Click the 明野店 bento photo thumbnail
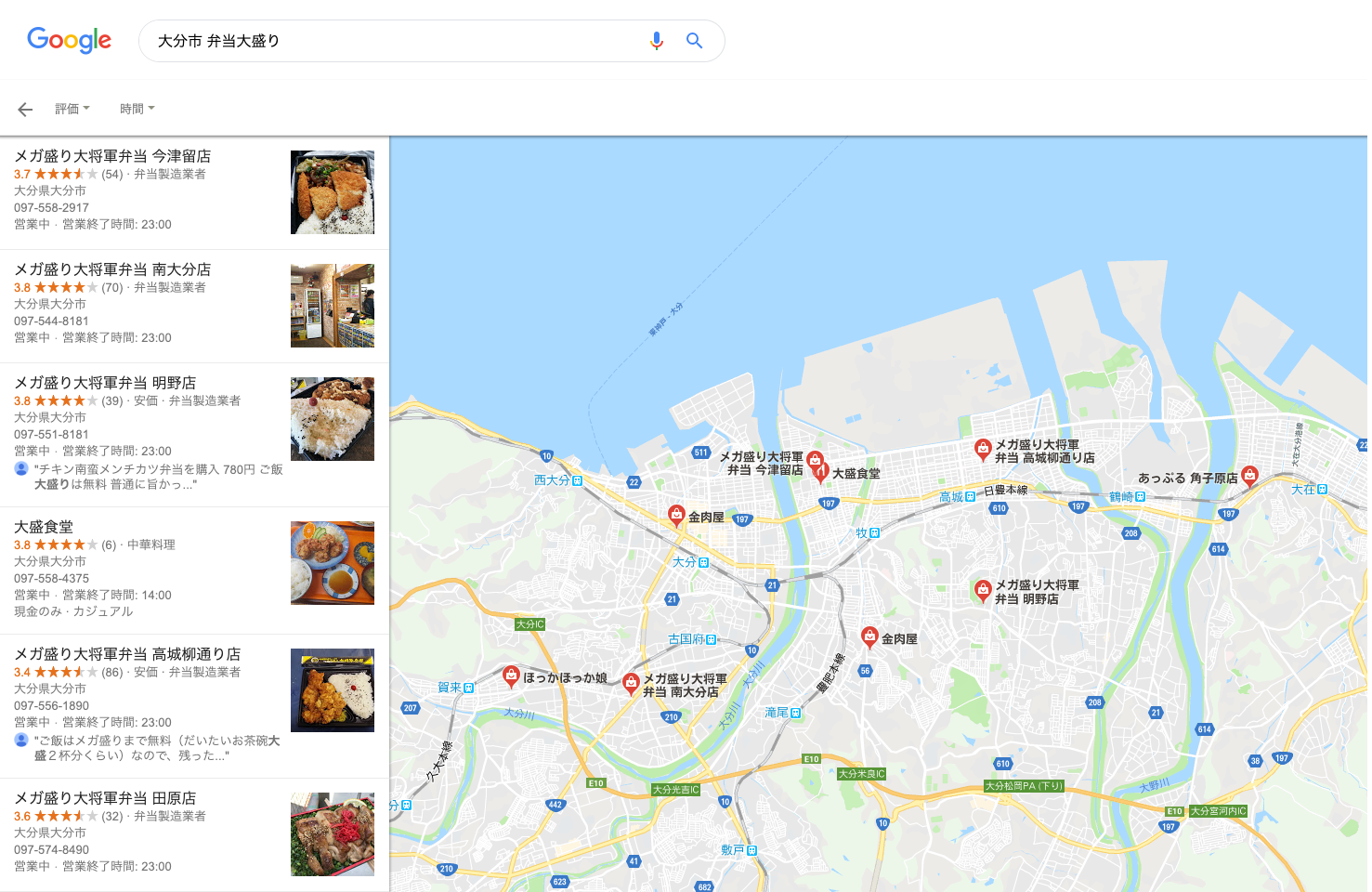 tap(333, 419)
